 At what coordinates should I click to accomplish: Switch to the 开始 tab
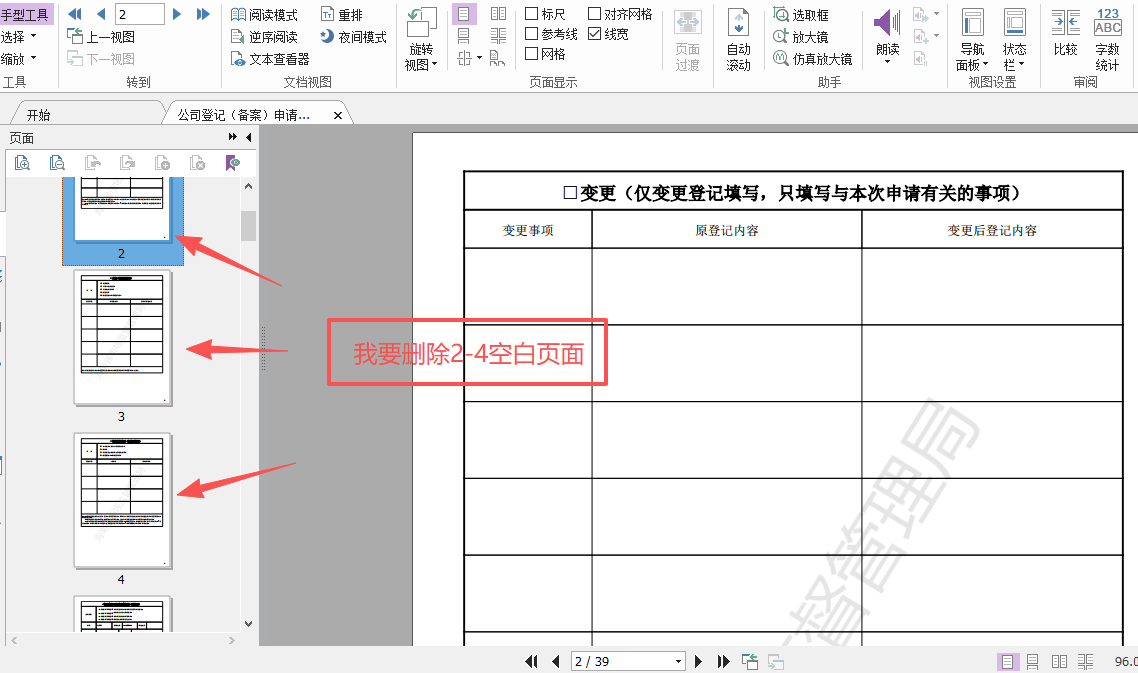[x=38, y=115]
